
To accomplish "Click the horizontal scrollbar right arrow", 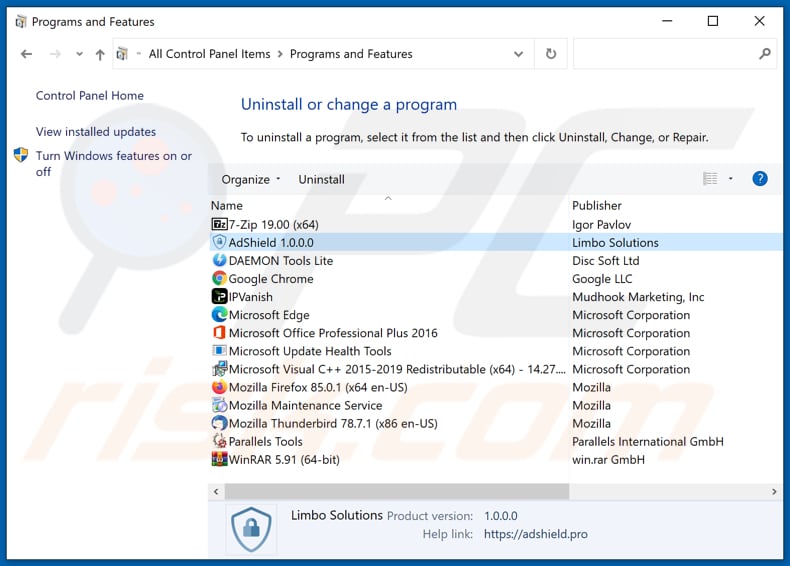I will [x=774, y=491].
